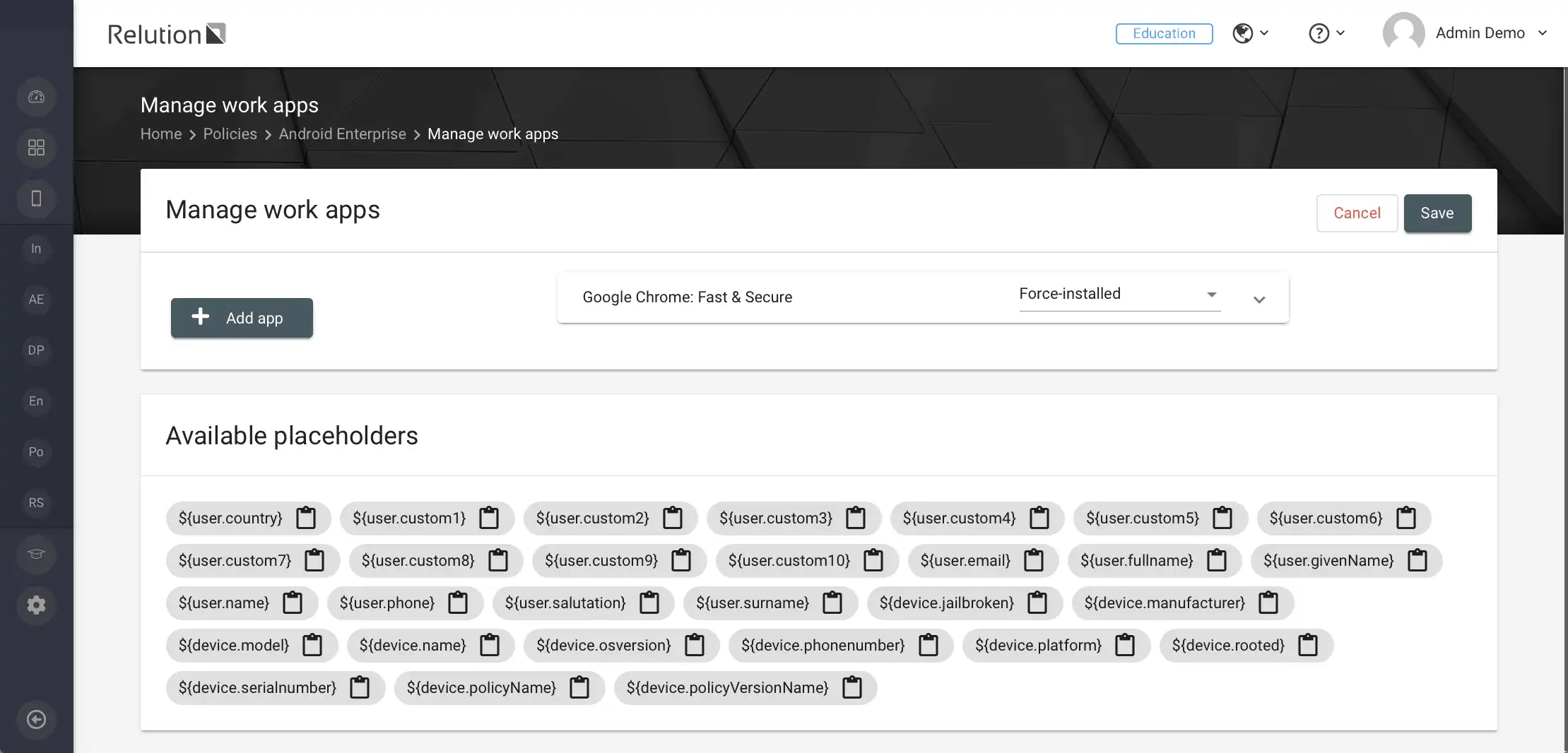Copy the ${user.salutation} placeholder
Viewport: 1568px width, 753px height.
pyautogui.click(x=649, y=603)
